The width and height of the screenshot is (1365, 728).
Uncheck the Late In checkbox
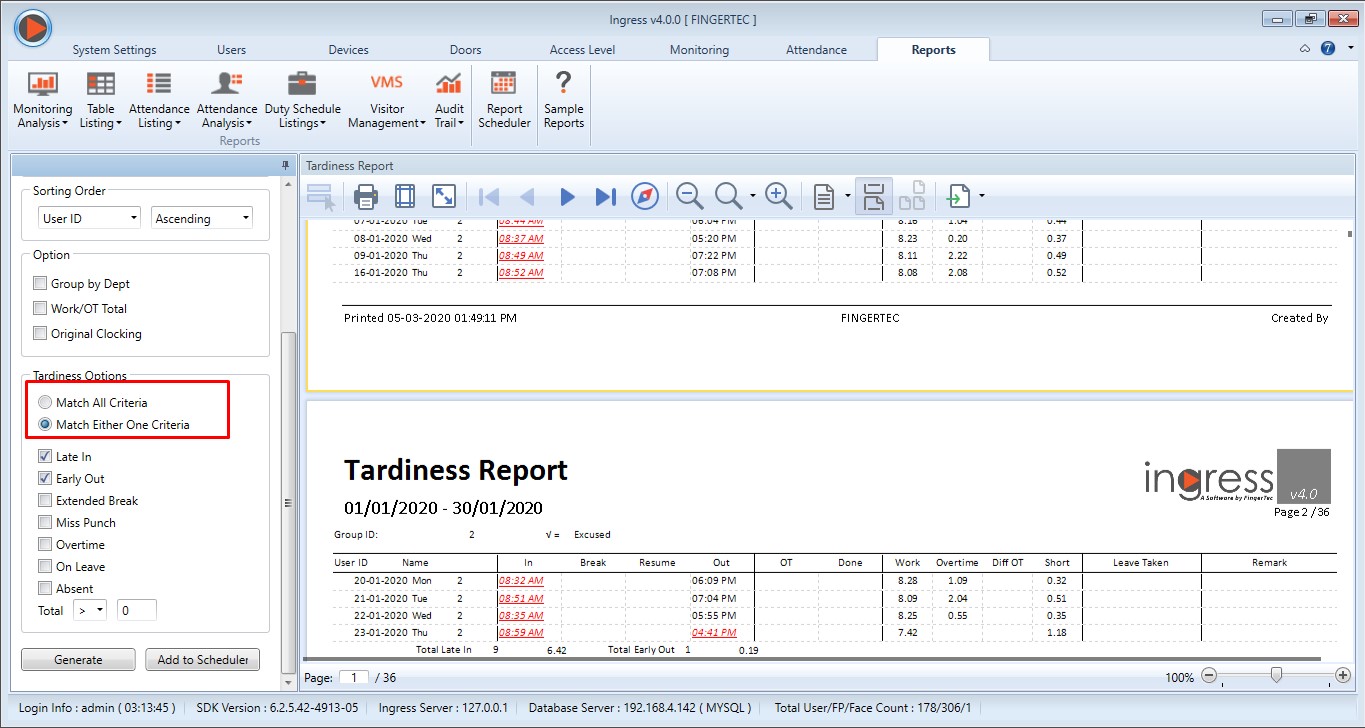click(45, 457)
